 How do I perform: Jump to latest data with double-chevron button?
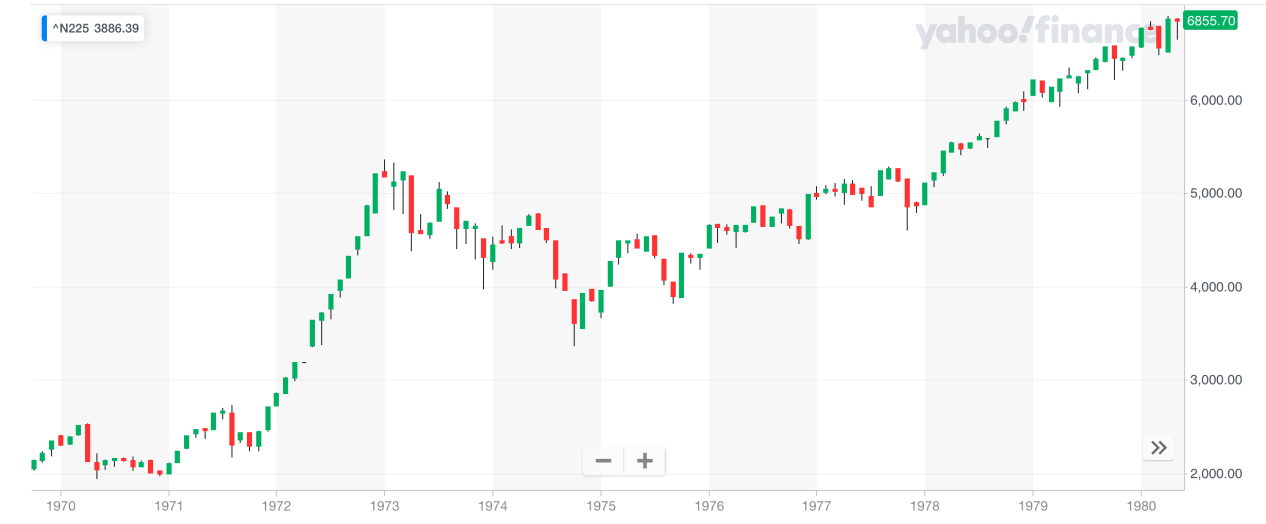point(1158,448)
